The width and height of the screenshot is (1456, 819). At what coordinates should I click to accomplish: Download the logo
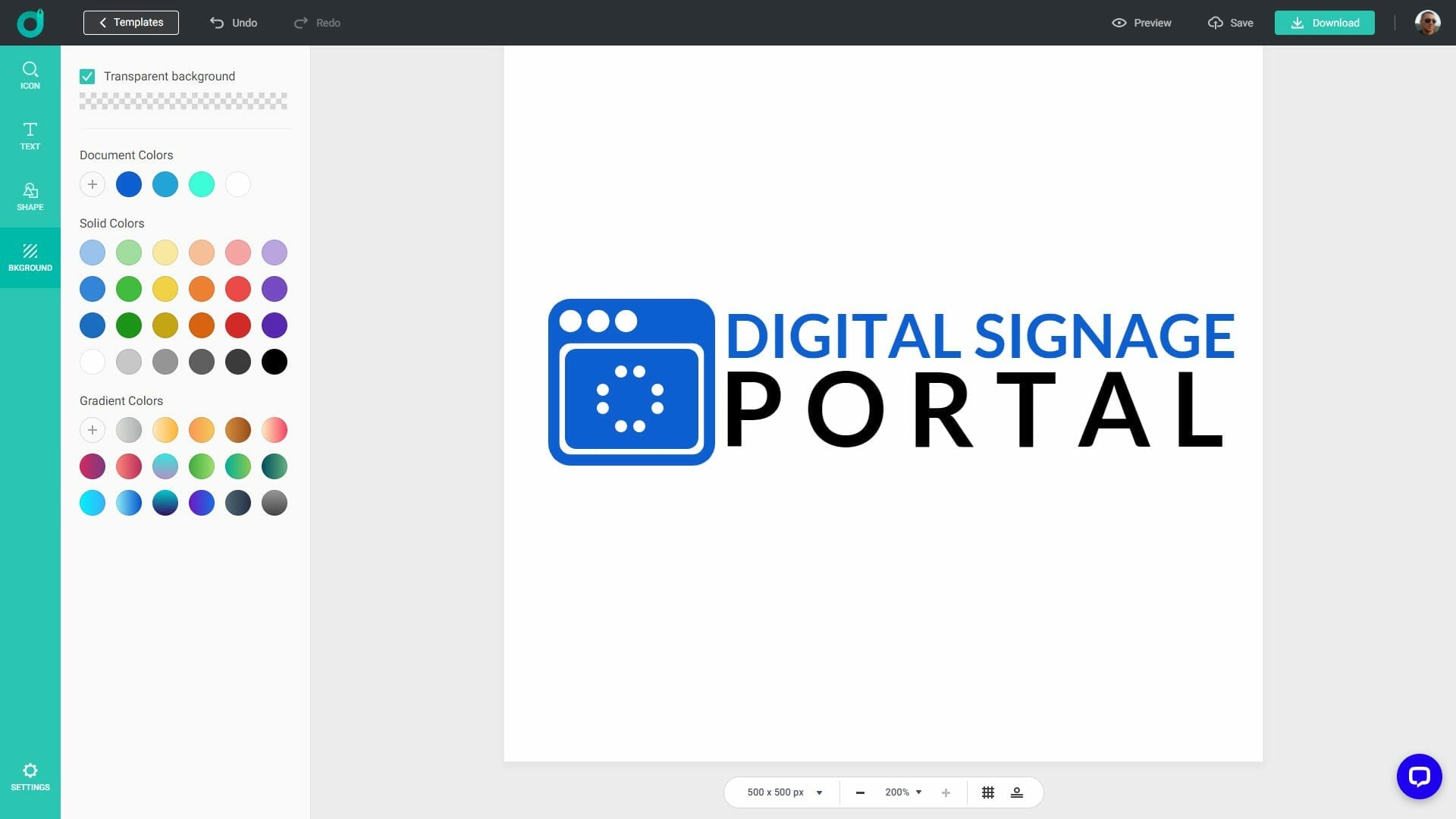click(1324, 22)
